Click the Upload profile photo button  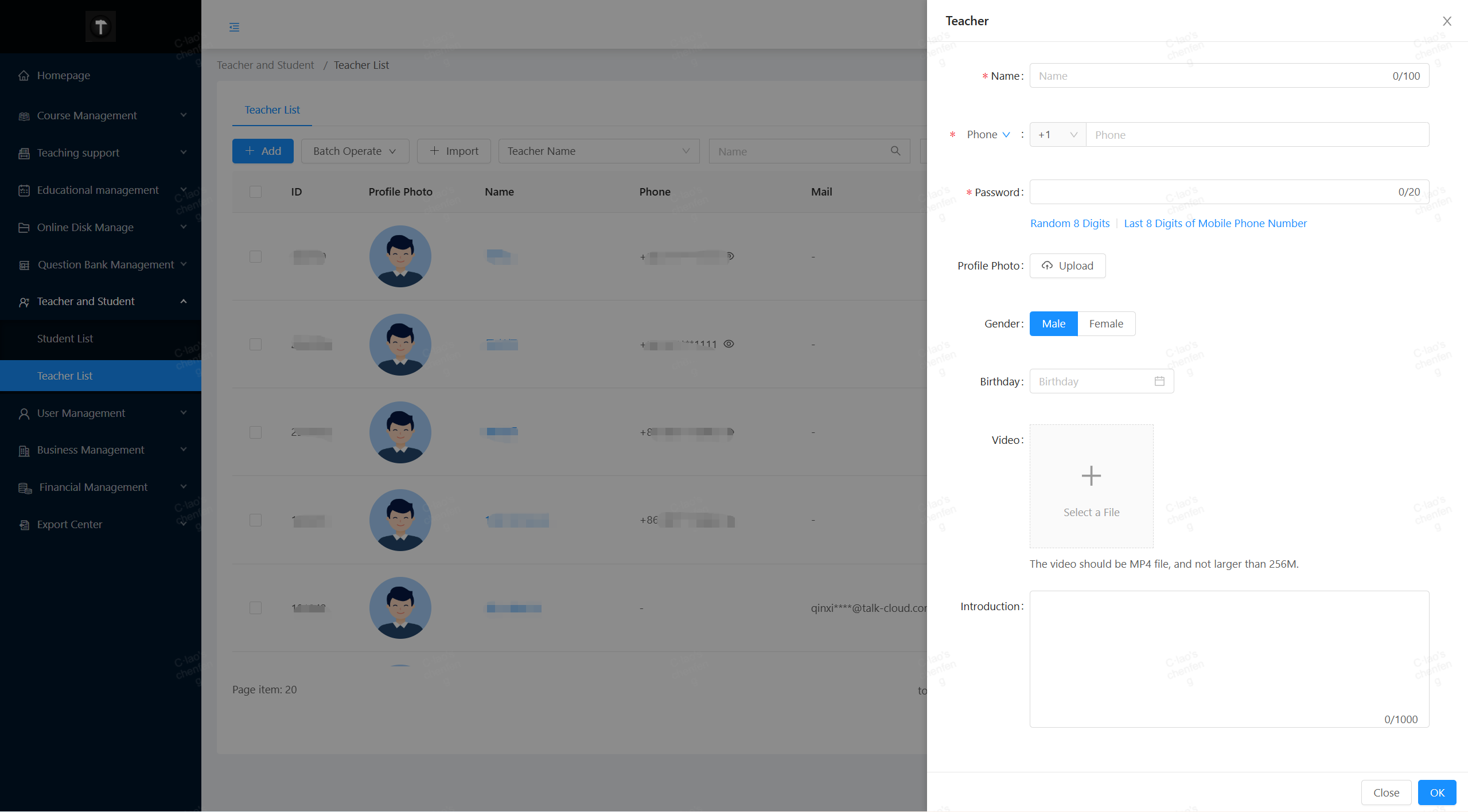pos(1067,266)
